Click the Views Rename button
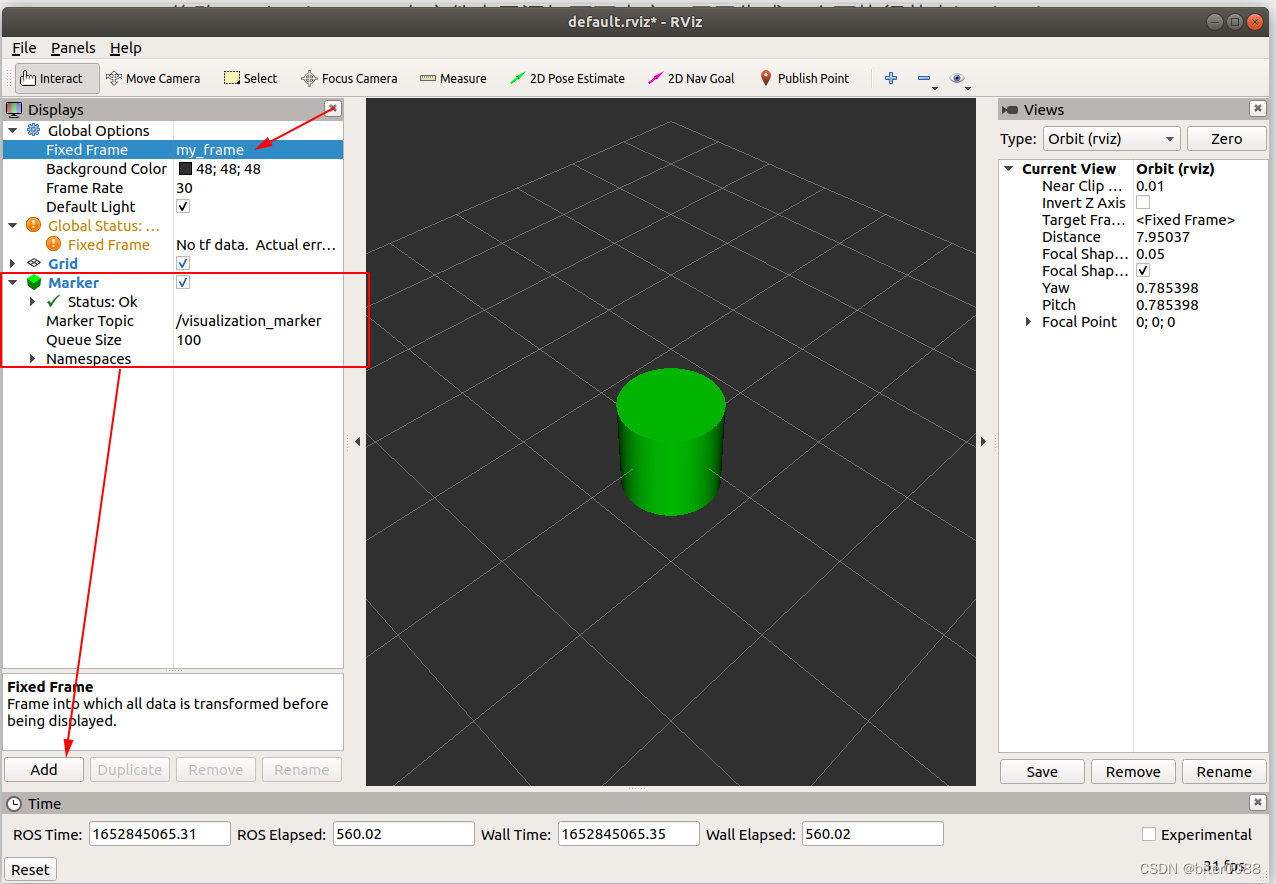This screenshot has height=884, width=1276. point(1224,771)
